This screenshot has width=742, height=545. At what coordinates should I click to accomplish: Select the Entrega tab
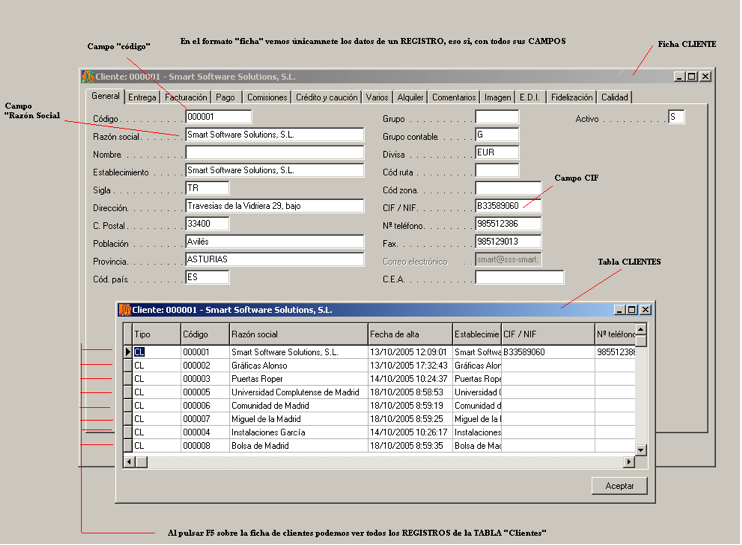tap(142, 98)
